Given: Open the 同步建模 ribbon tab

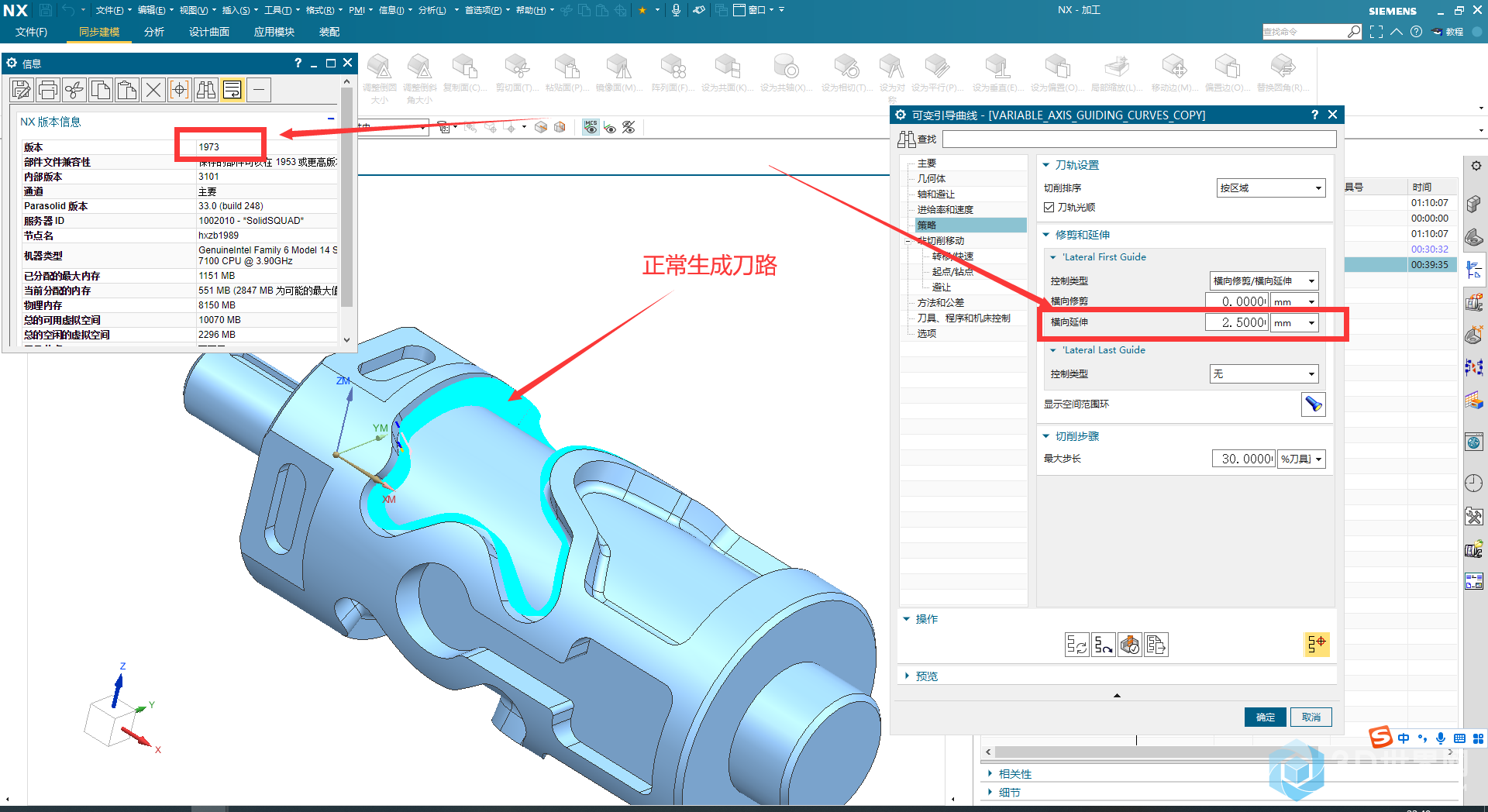Looking at the screenshot, I should pos(99,32).
